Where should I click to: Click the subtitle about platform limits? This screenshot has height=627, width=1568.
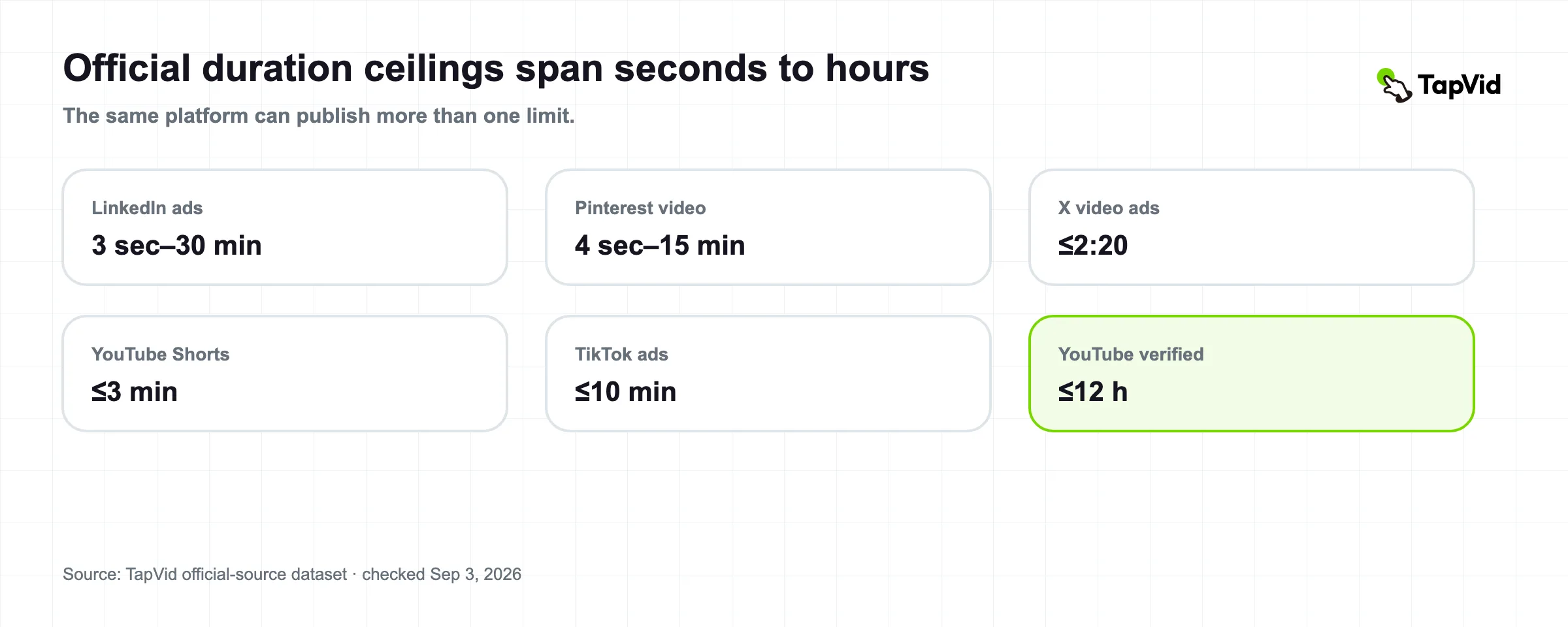click(x=319, y=116)
